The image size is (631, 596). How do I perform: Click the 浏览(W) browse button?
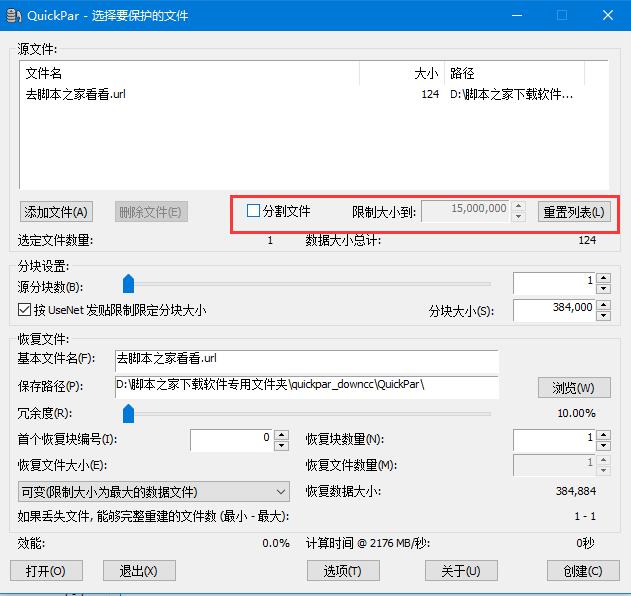pos(574,388)
